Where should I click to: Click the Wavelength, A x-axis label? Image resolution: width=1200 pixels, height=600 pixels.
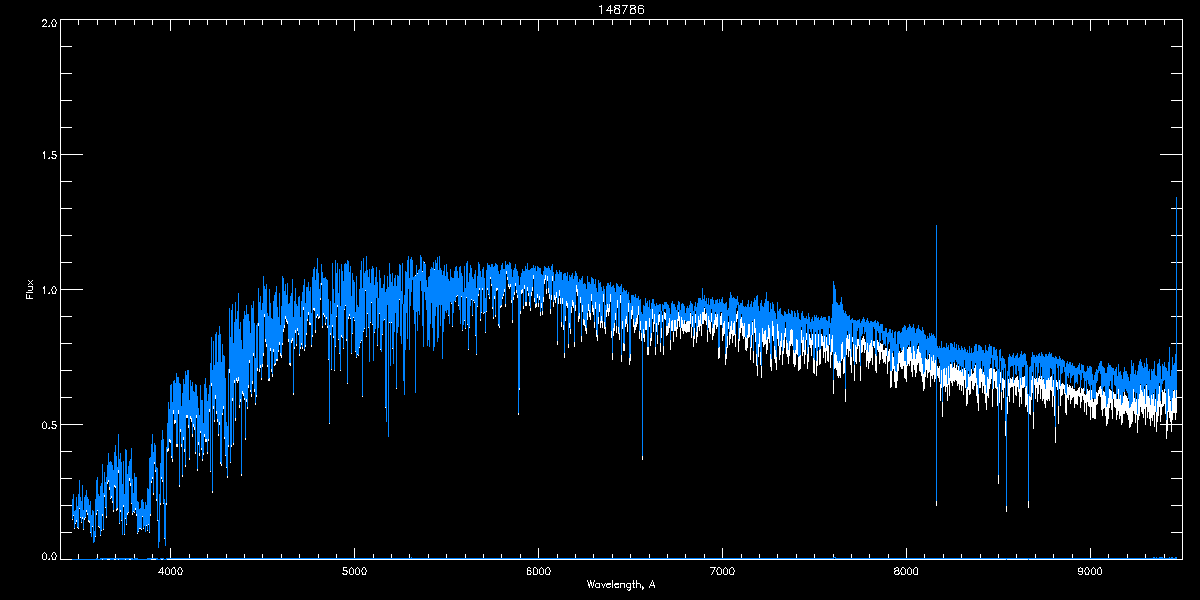tap(621, 584)
